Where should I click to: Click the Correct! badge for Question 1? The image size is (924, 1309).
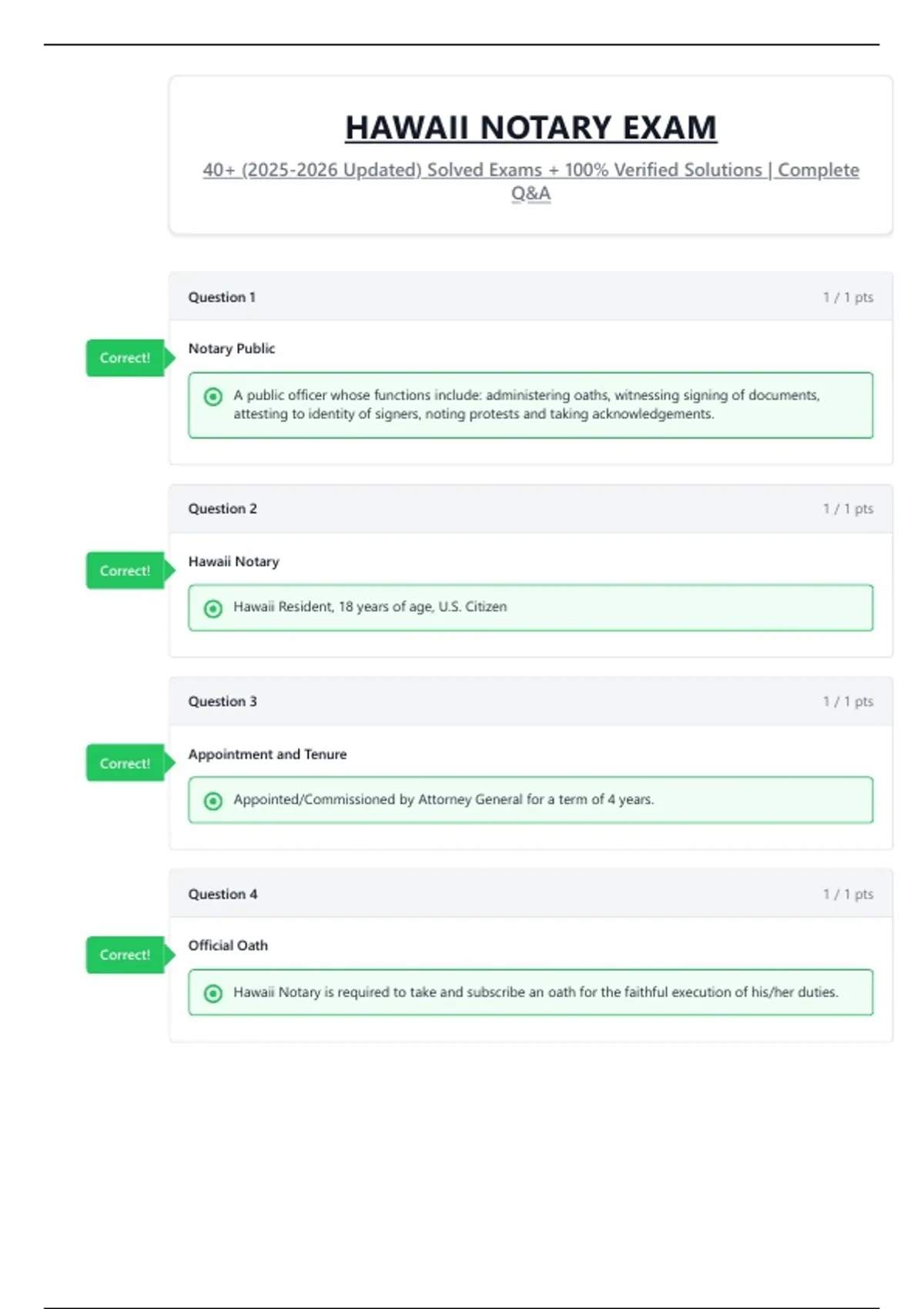pyautogui.click(x=126, y=358)
